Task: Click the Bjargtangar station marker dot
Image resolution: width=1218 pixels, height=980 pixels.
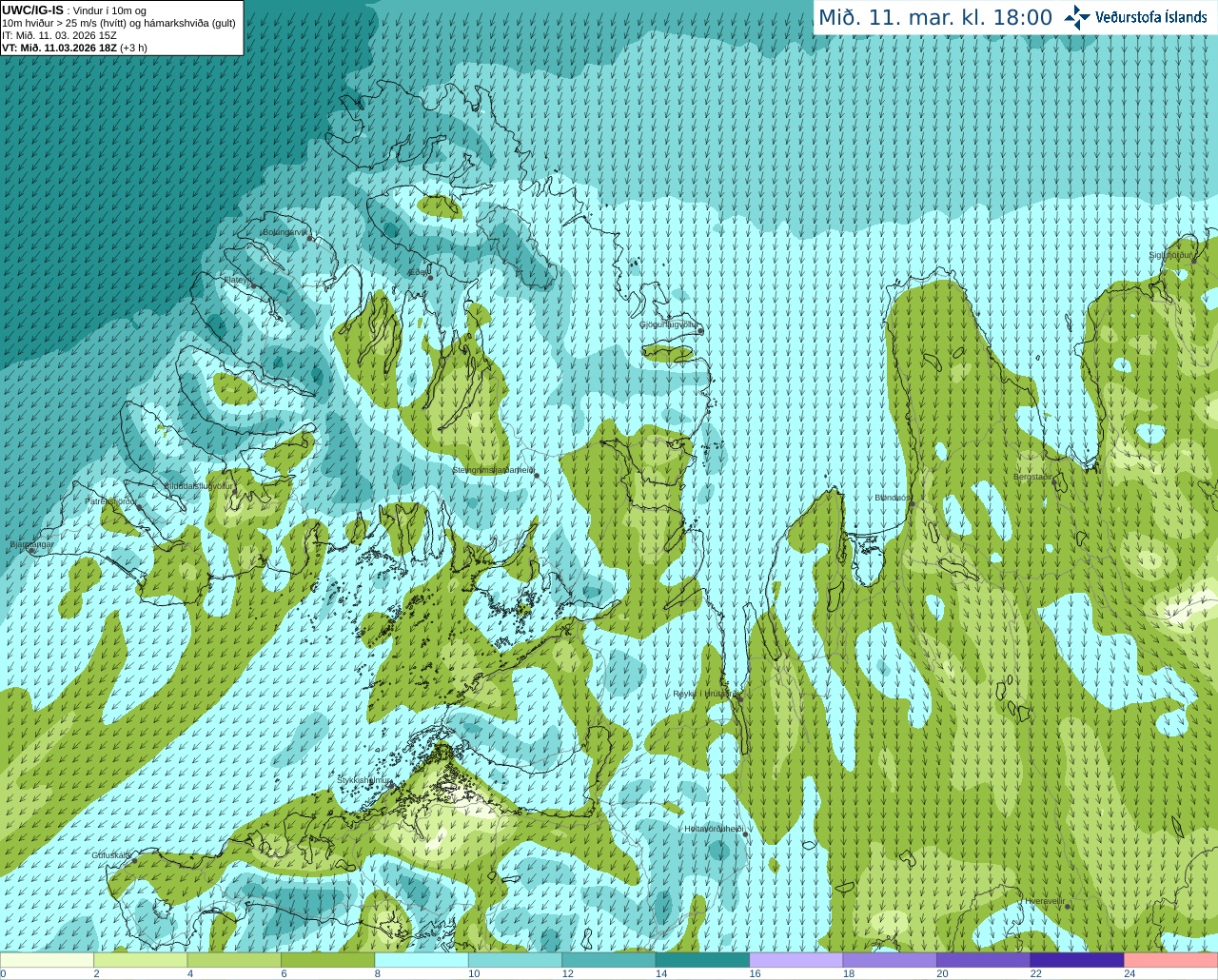Action: 31,551
